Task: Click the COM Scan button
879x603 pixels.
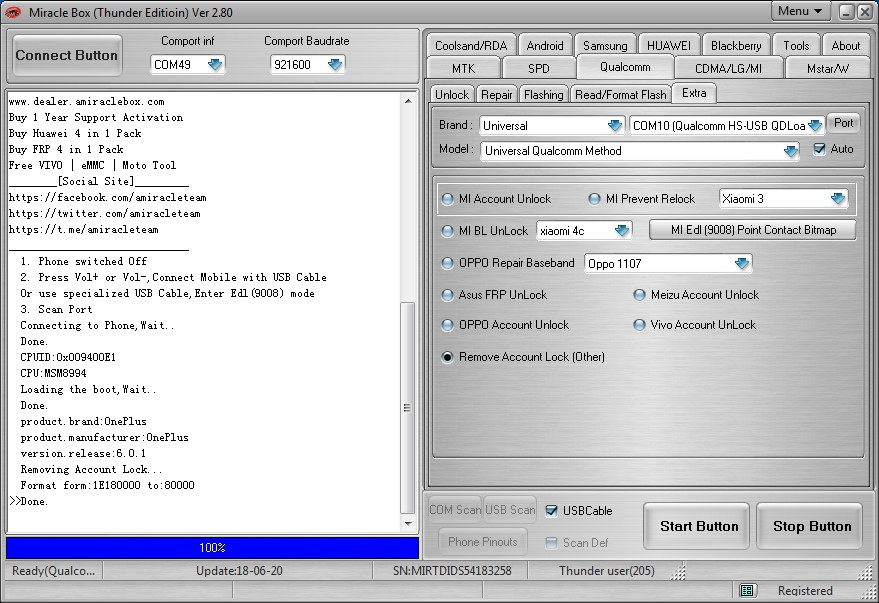Action: pos(455,509)
